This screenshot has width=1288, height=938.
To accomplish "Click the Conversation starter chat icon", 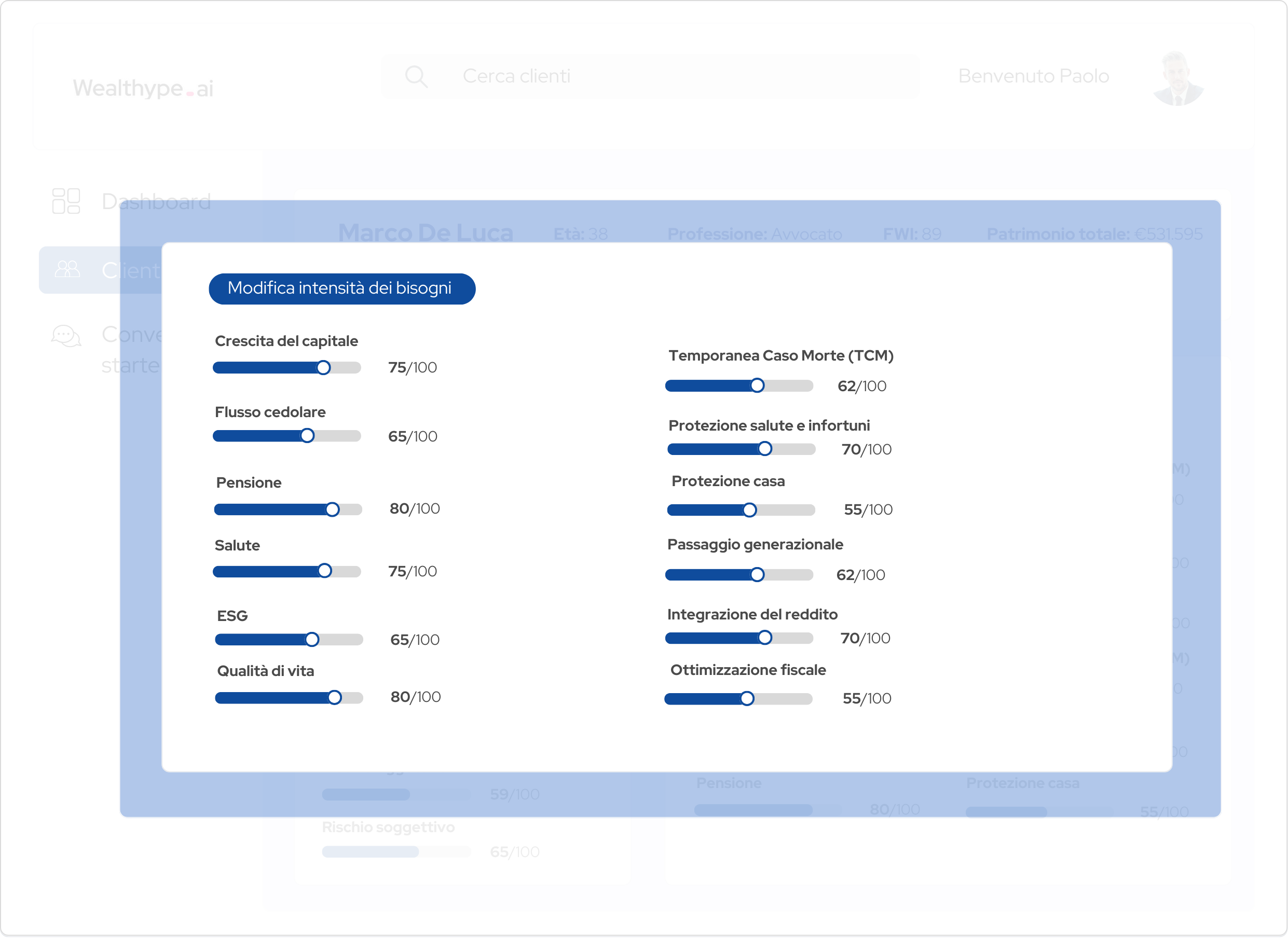I will pyautogui.click(x=66, y=336).
